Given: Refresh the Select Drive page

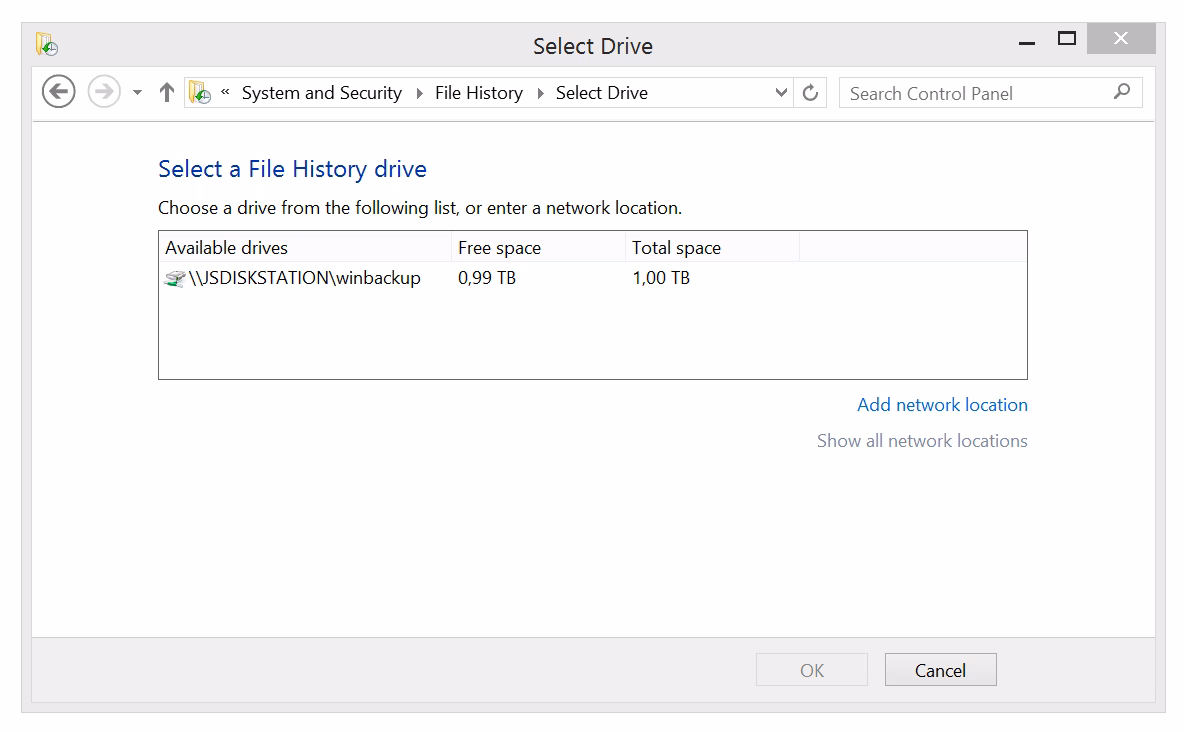Looking at the screenshot, I should [x=810, y=92].
